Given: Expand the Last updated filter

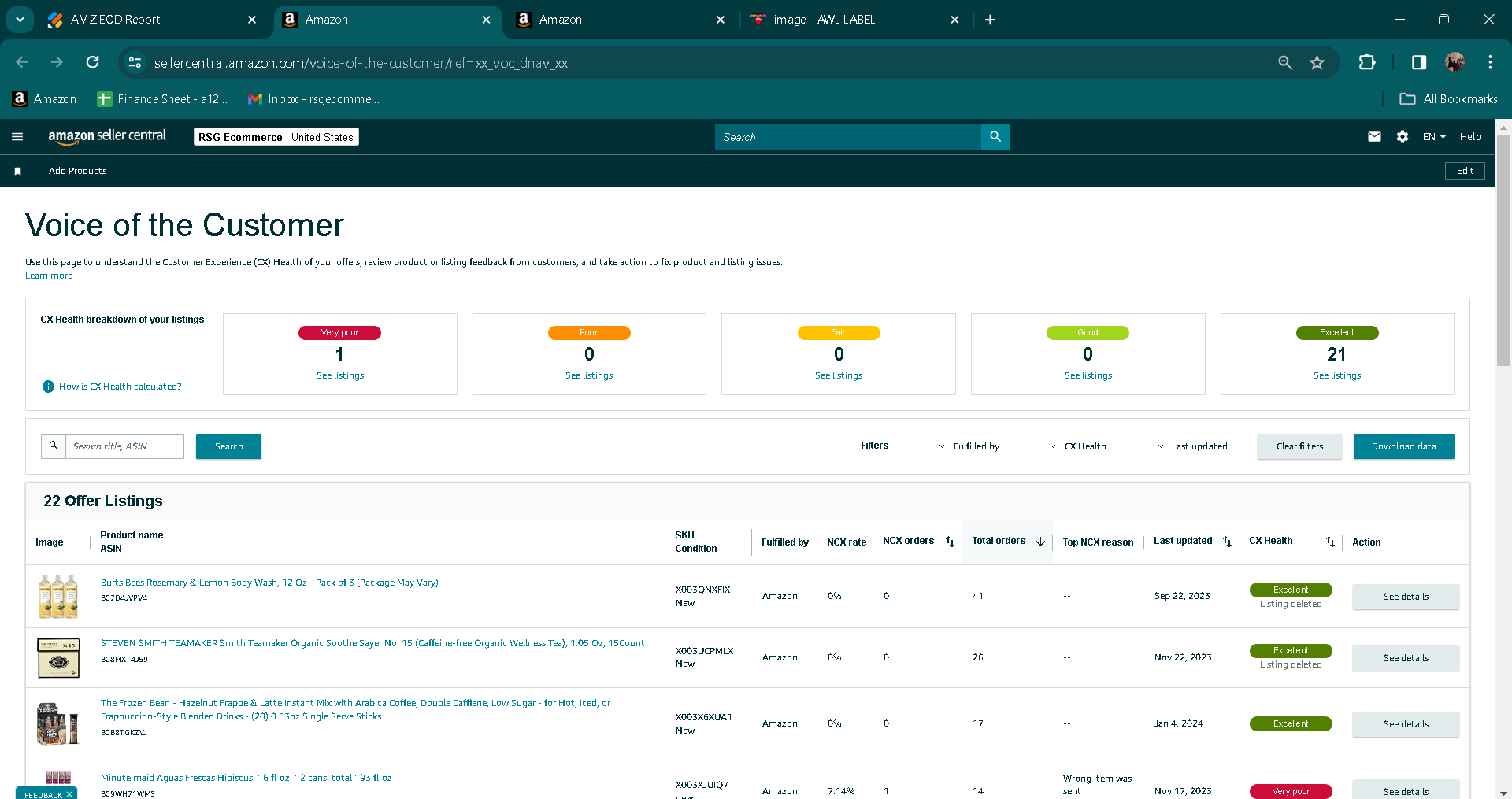Looking at the screenshot, I should pyautogui.click(x=1192, y=446).
